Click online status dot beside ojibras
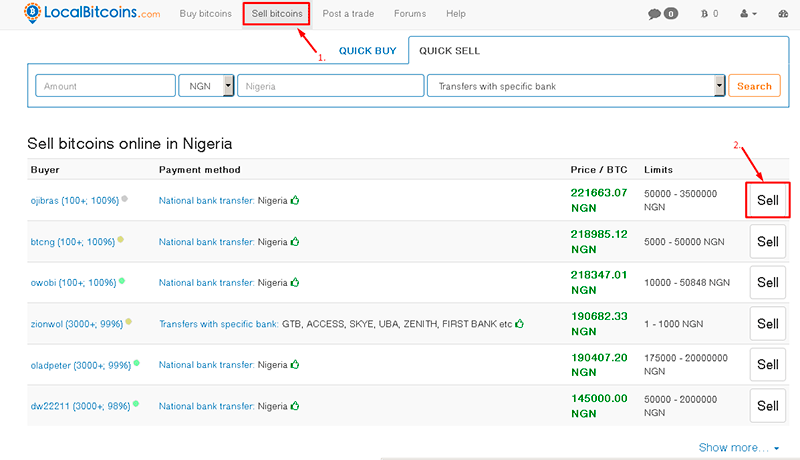The image size is (800, 460). coord(124,198)
